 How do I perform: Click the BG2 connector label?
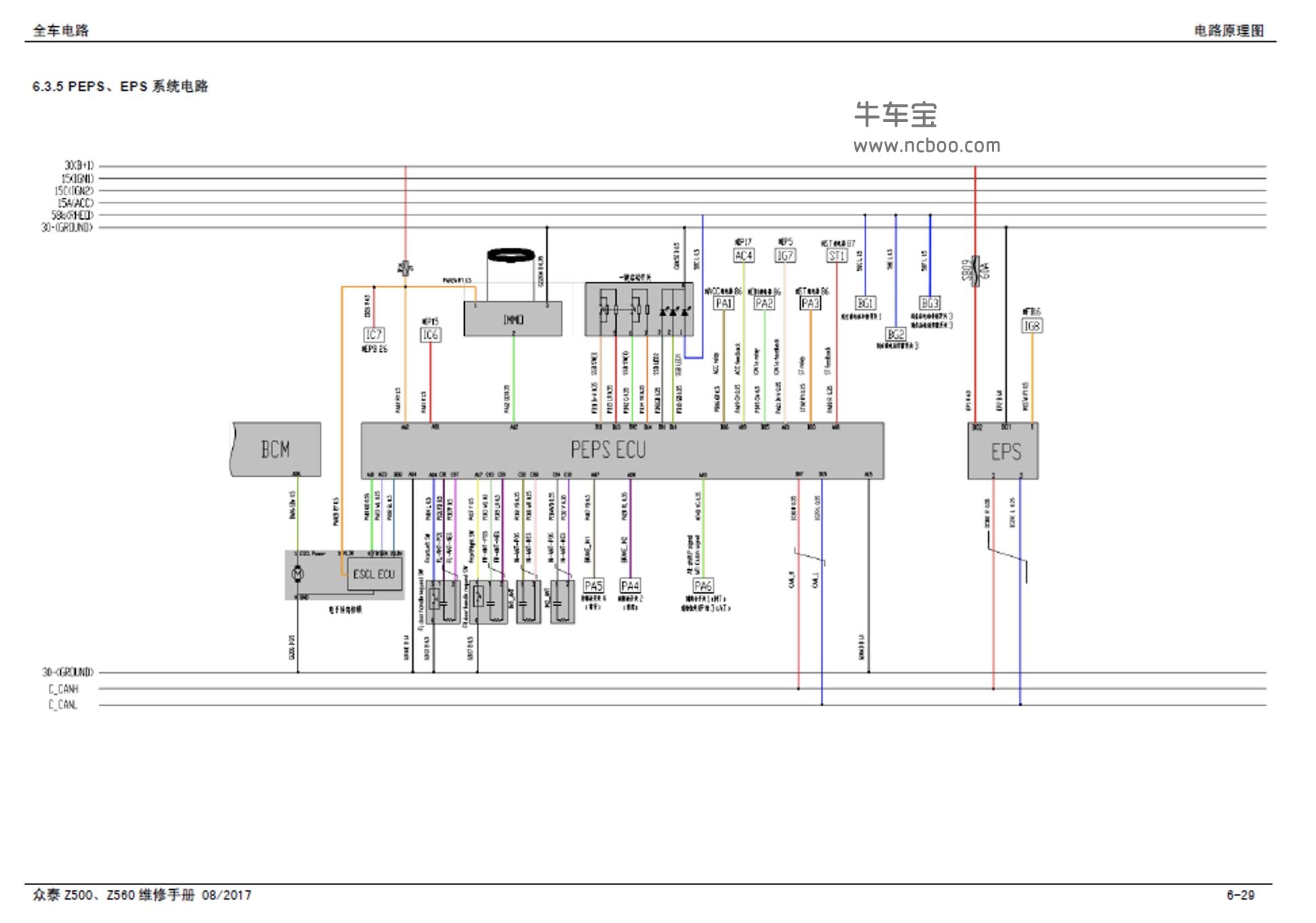(x=895, y=334)
